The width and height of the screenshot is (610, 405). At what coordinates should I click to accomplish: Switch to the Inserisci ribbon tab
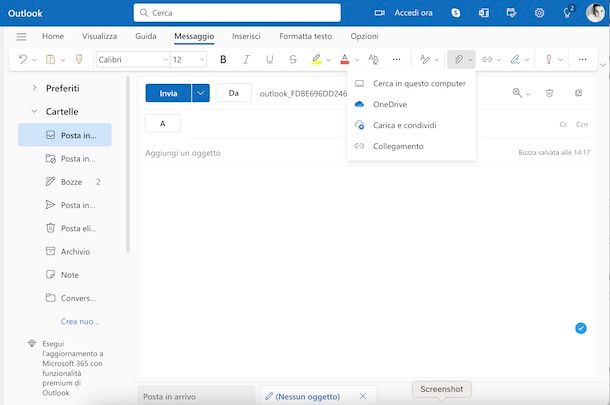click(x=246, y=36)
